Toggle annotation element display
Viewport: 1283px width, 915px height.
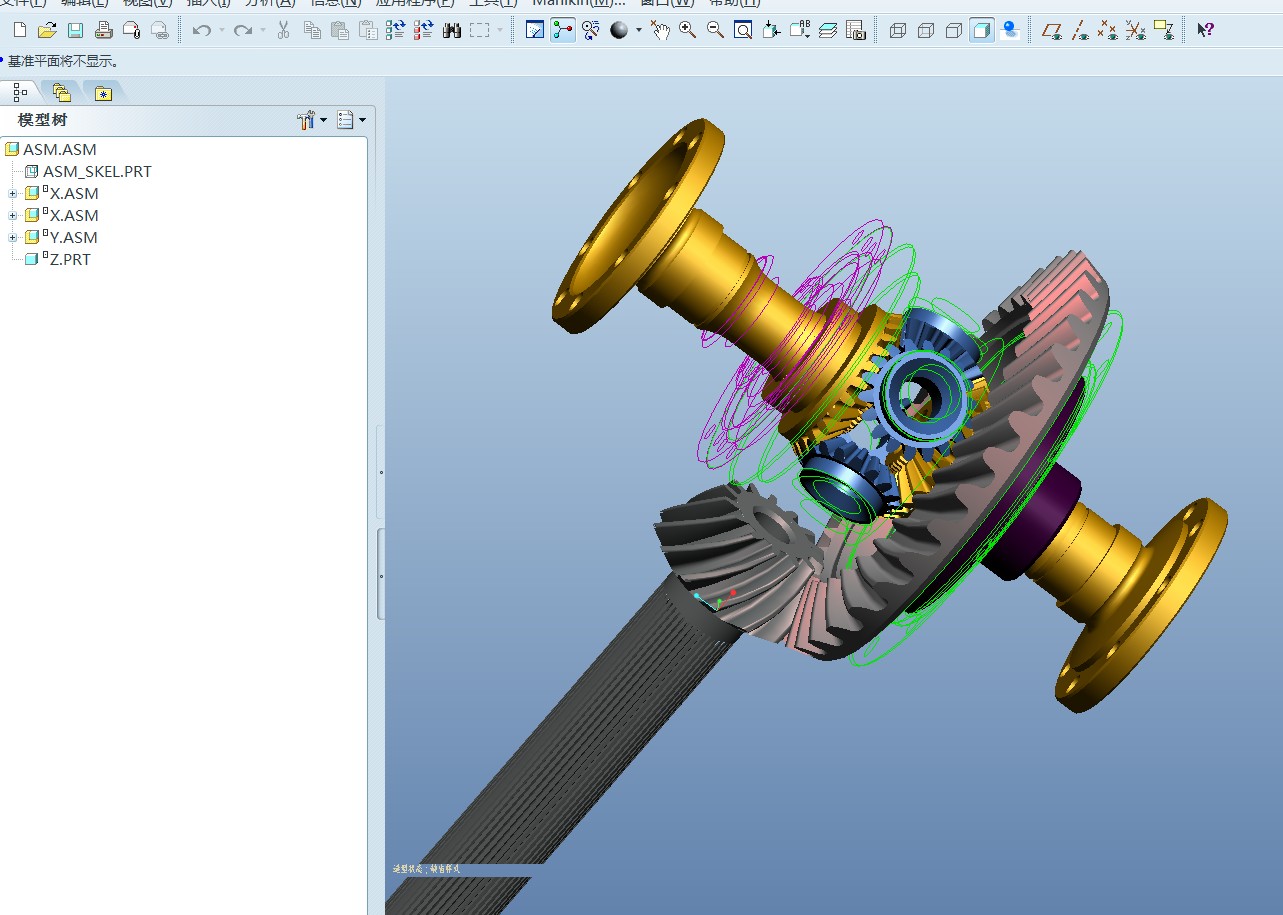tap(1163, 30)
